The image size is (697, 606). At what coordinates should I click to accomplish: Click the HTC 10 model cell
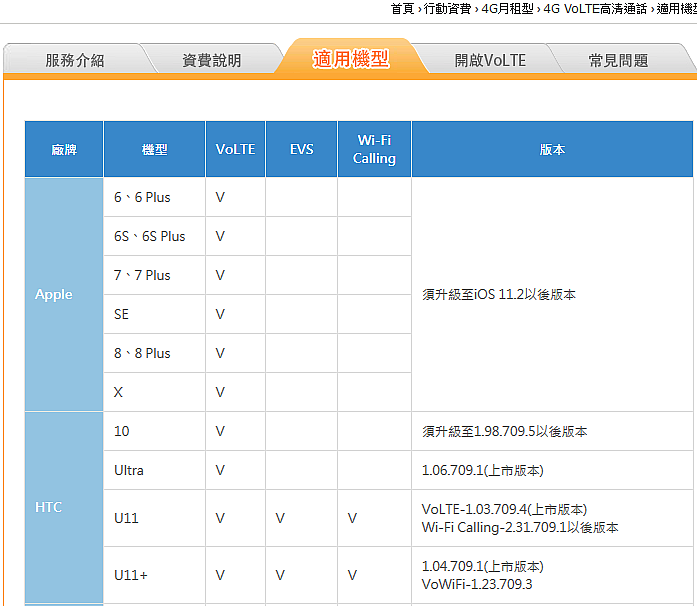[154, 431]
